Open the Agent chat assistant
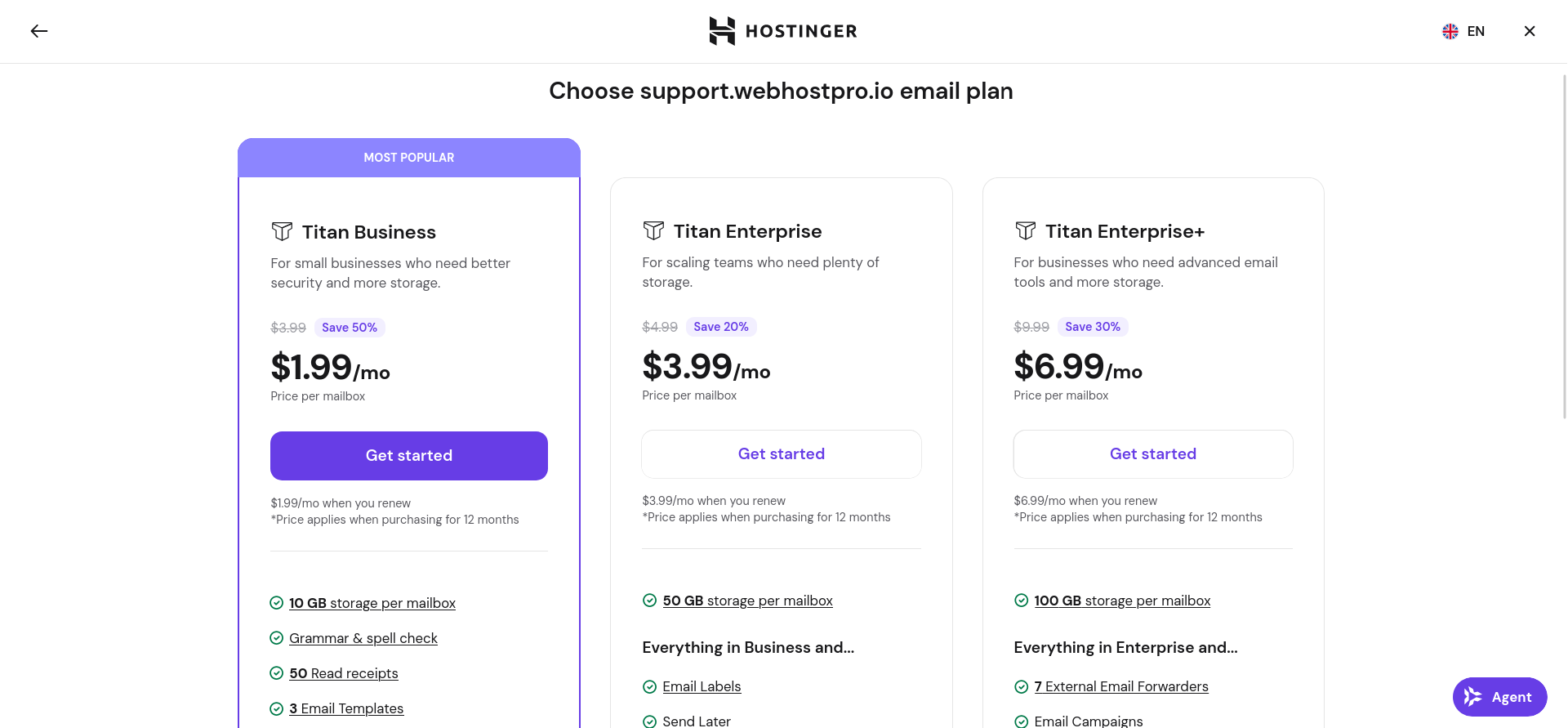 pyautogui.click(x=1499, y=697)
